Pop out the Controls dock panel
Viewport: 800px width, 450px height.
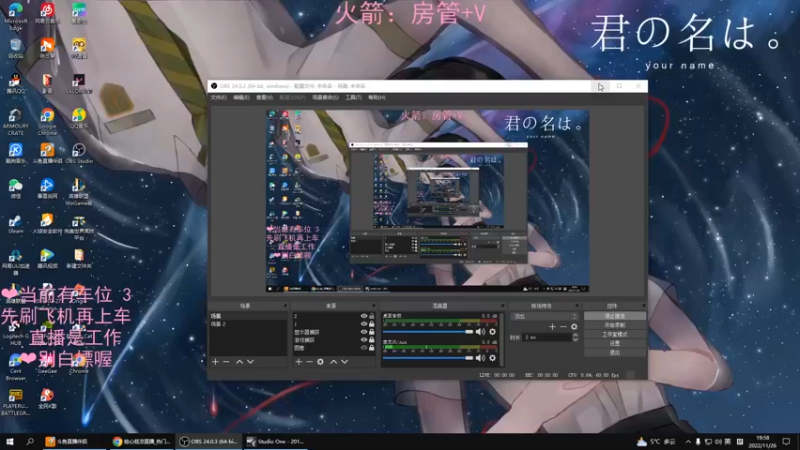pos(643,306)
